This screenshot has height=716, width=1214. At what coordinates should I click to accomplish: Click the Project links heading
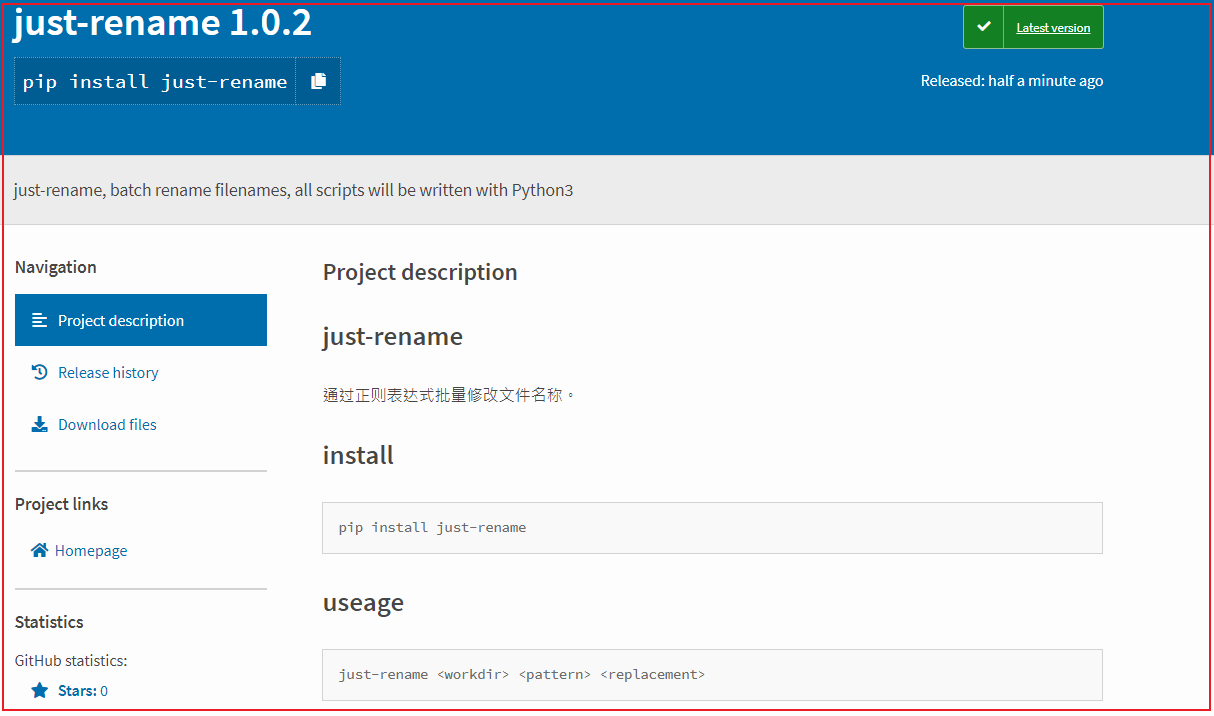(x=62, y=504)
